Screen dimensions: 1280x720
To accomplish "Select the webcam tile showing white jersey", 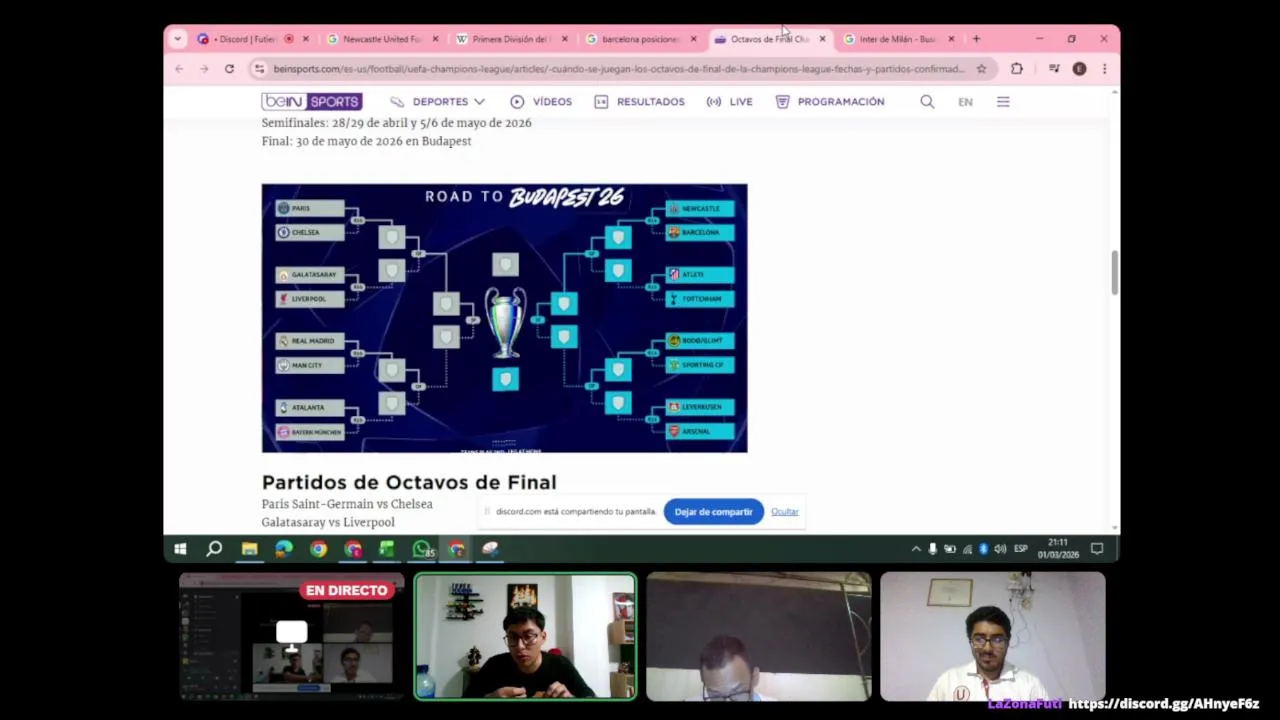I will coord(993,637).
